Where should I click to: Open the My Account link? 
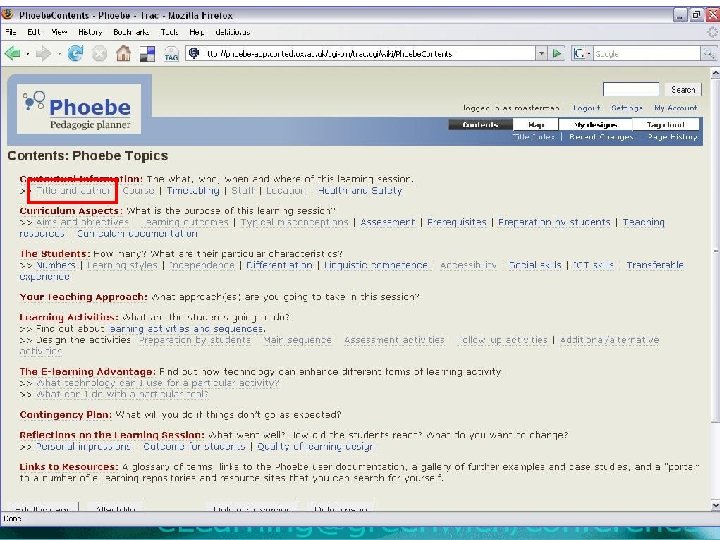675,108
